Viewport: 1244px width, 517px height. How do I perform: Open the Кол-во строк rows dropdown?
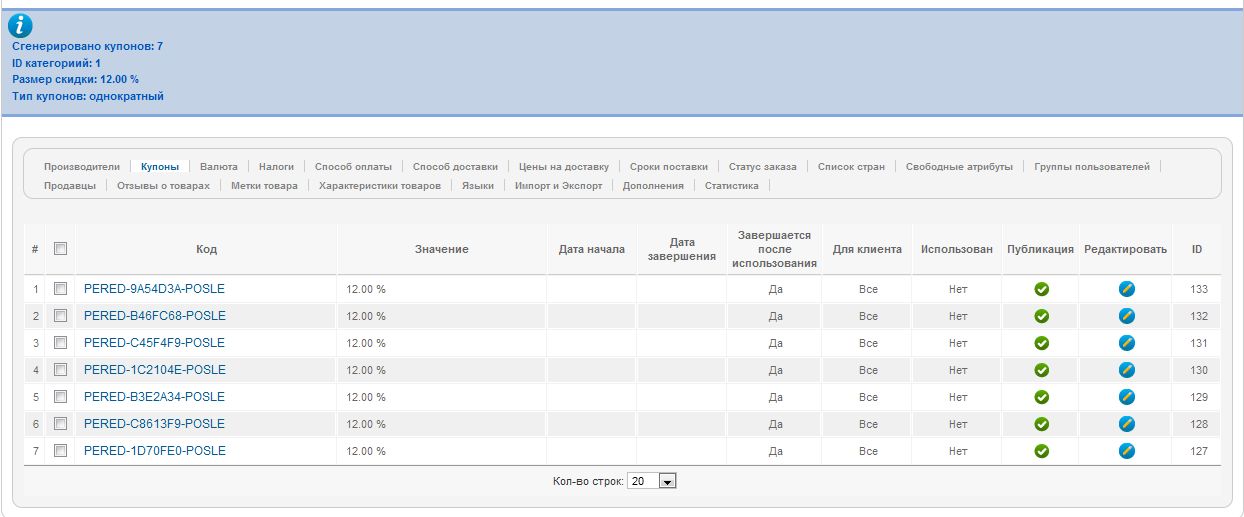[652, 481]
